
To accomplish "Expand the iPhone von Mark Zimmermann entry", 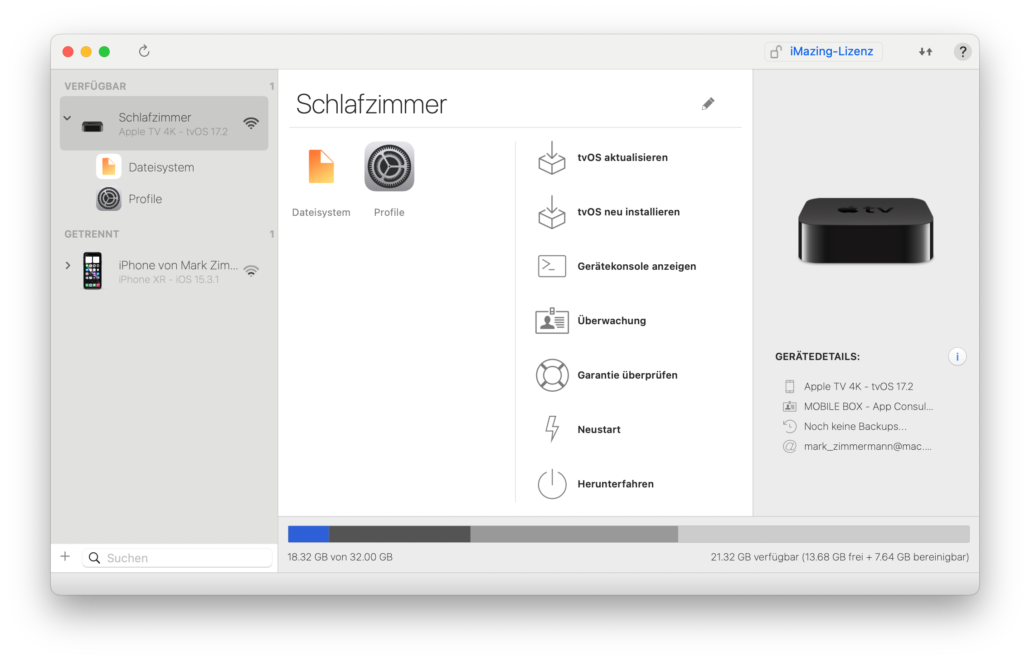I will click(67, 266).
